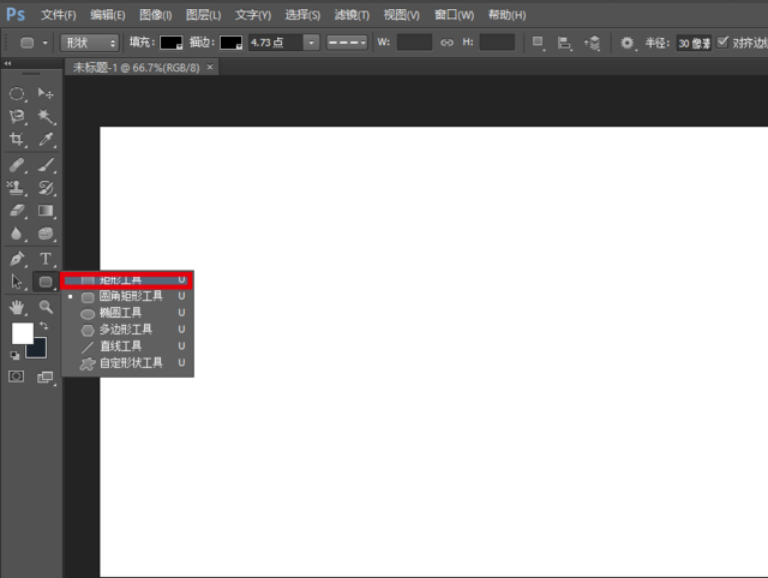This screenshot has width=768, height=578.
Task: Choose 圆角矩形工具 from the flyout
Action: [x=127, y=296]
